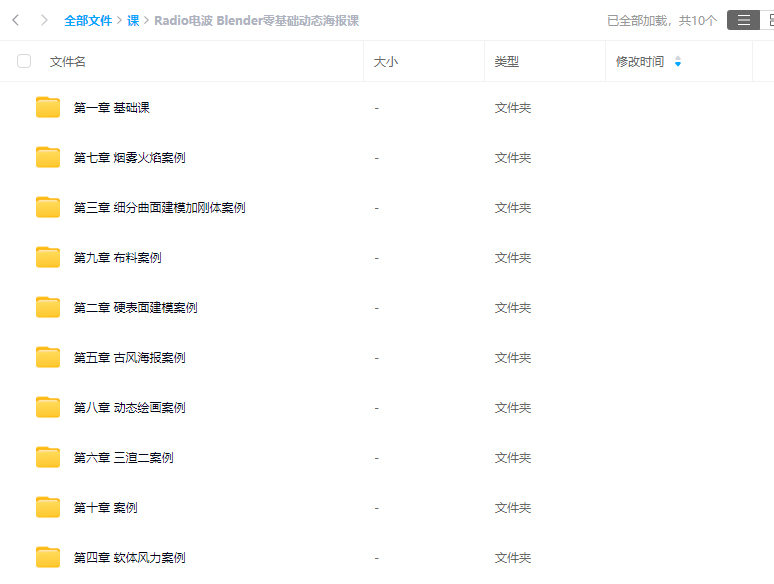
Task: Open the 第八章 动态绘画案例 folder
Action: pyautogui.click(x=129, y=408)
